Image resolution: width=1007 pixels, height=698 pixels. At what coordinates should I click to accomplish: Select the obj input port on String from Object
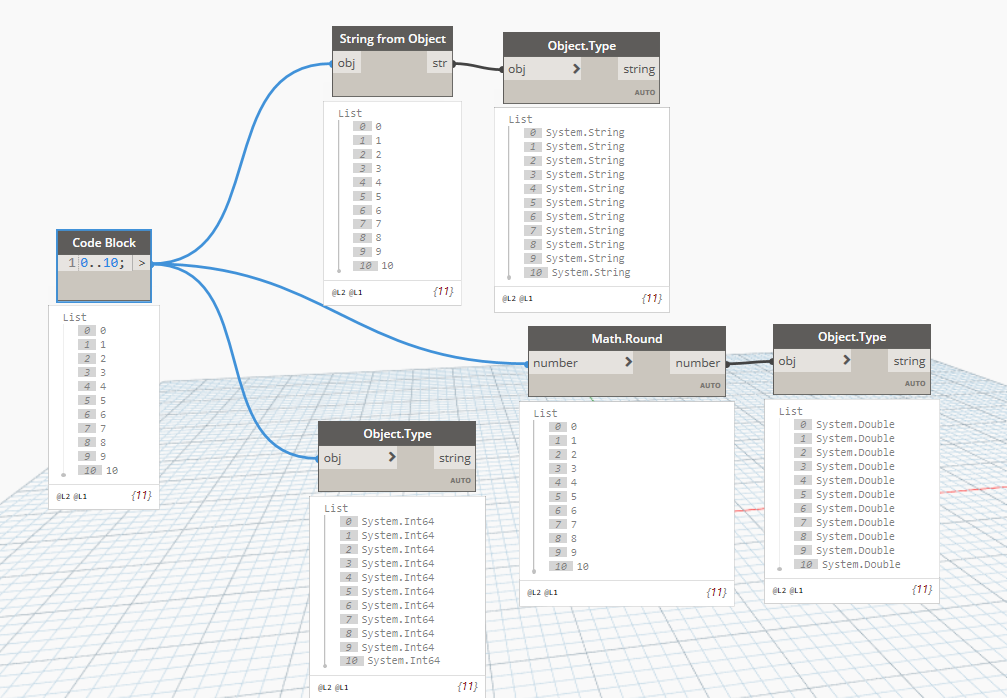point(347,62)
